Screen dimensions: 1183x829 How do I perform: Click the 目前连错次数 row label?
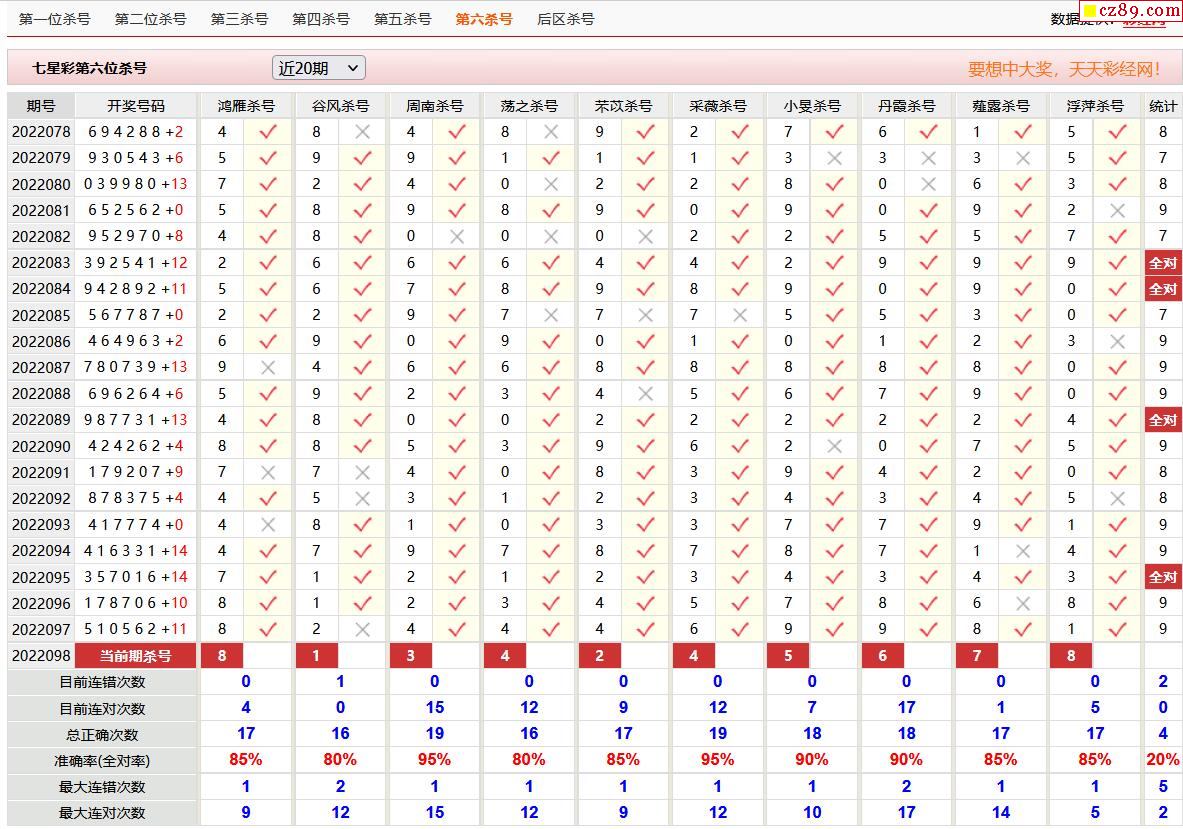(x=102, y=682)
